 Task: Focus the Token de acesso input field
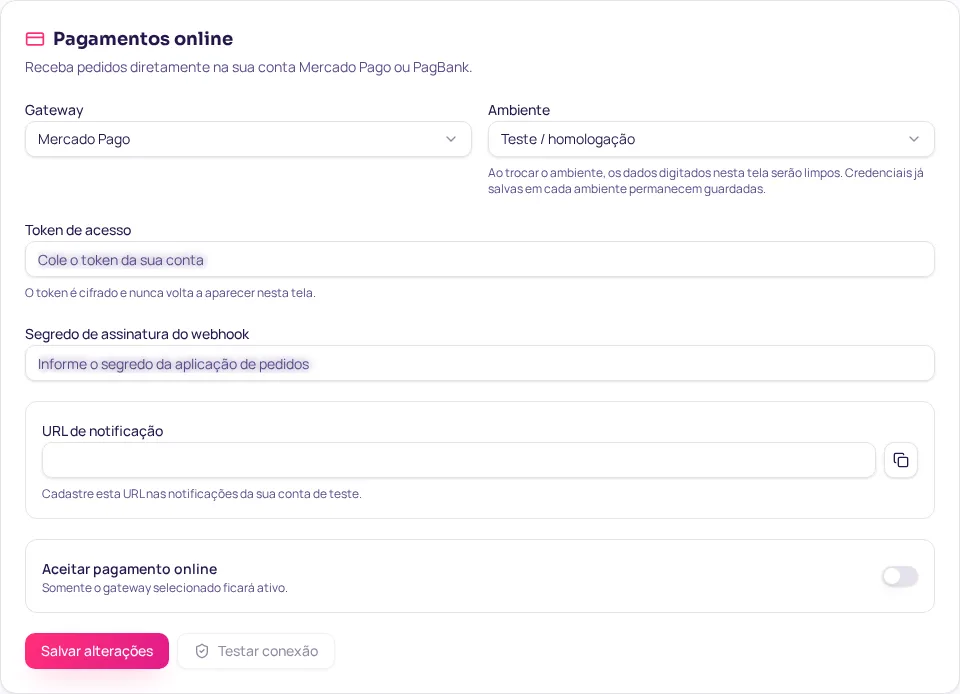(x=479, y=259)
